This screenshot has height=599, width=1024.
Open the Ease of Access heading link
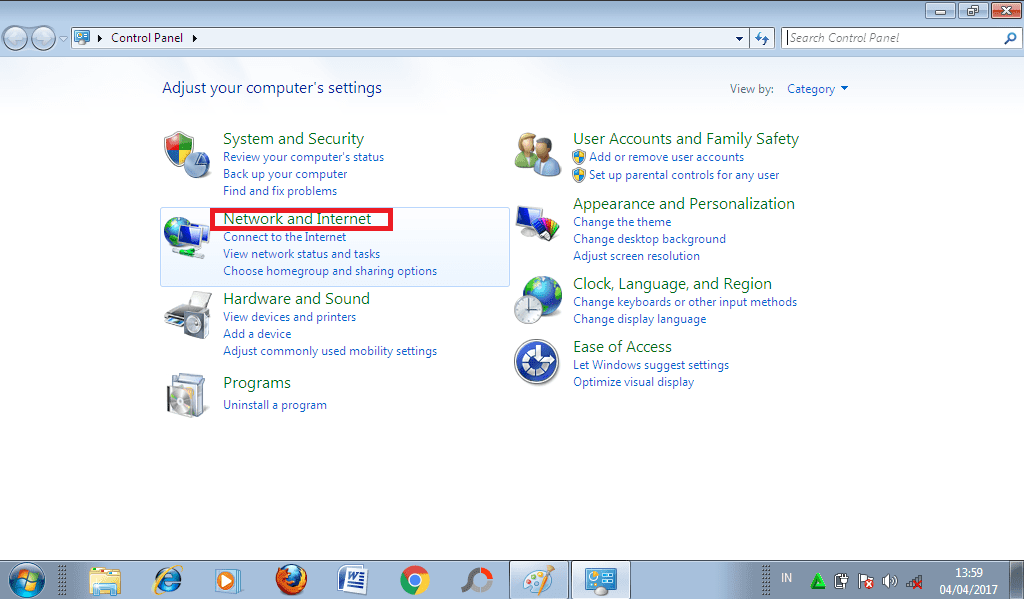click(622, 347)
